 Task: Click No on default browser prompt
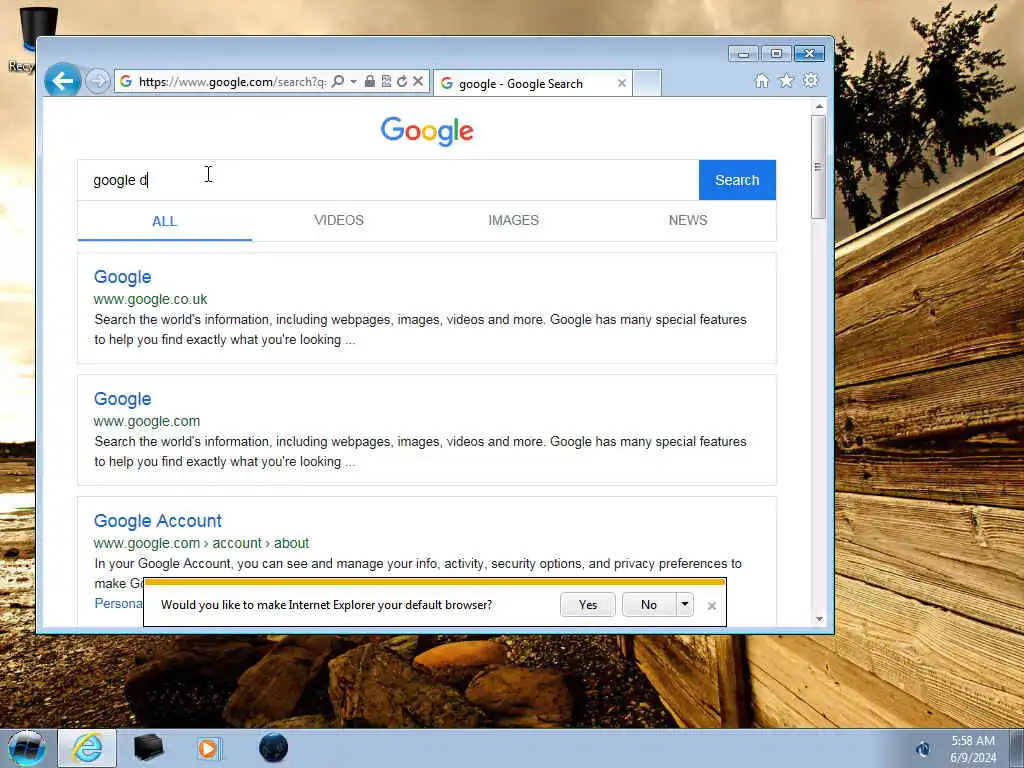tap(648, 605)
